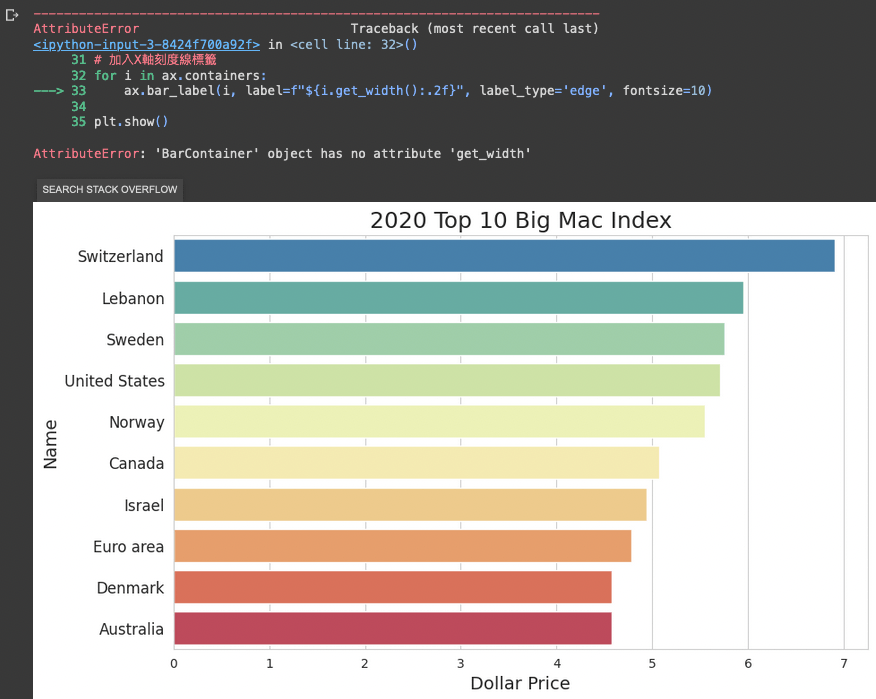Image resolution: width=876 pixels, height=699 pixels.
Task: Click the output toggle icon beside the traceback
Action: tap(12, 15)
